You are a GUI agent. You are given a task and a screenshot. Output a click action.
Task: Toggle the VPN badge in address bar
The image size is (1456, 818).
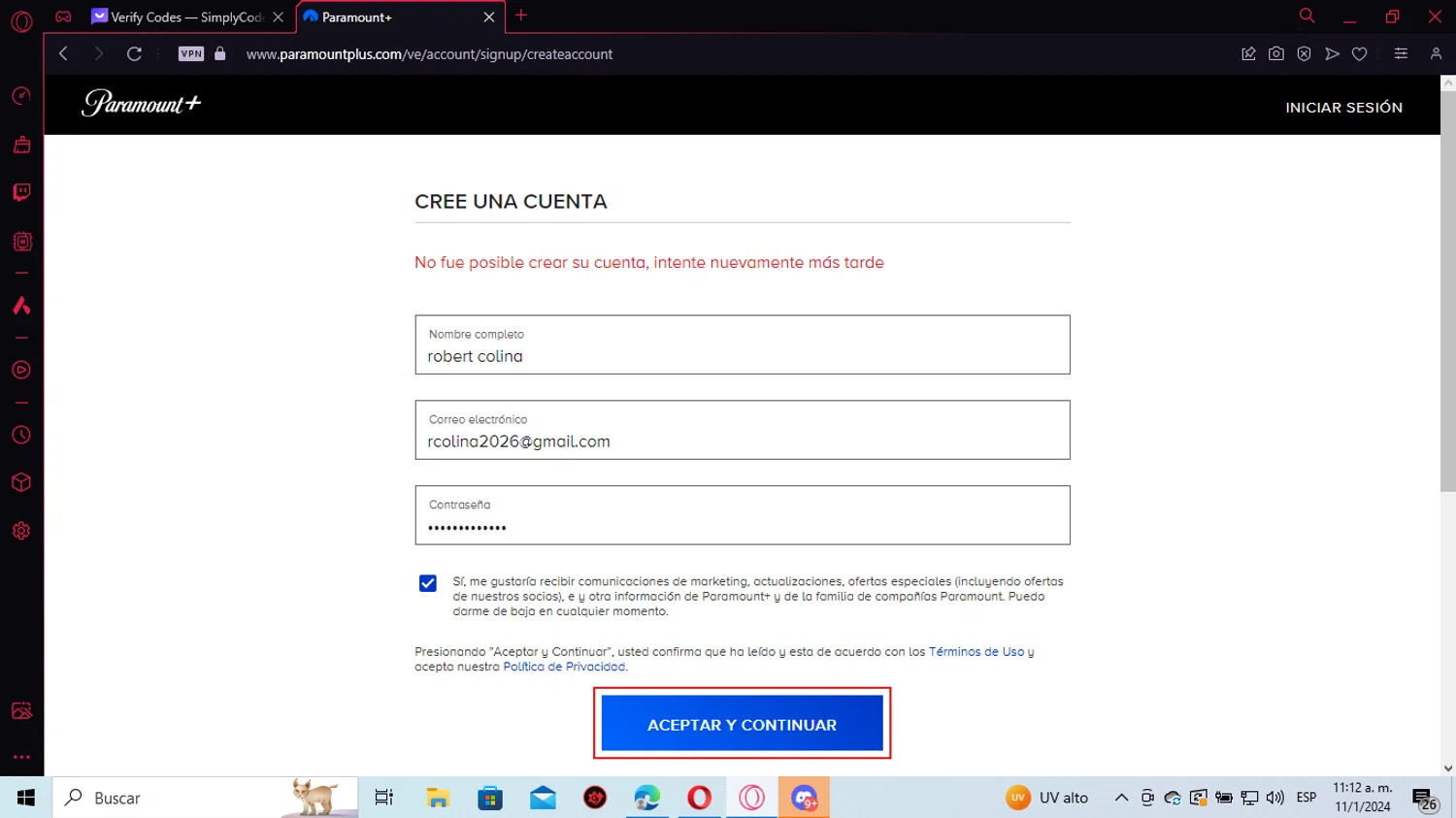click(191, 54)
